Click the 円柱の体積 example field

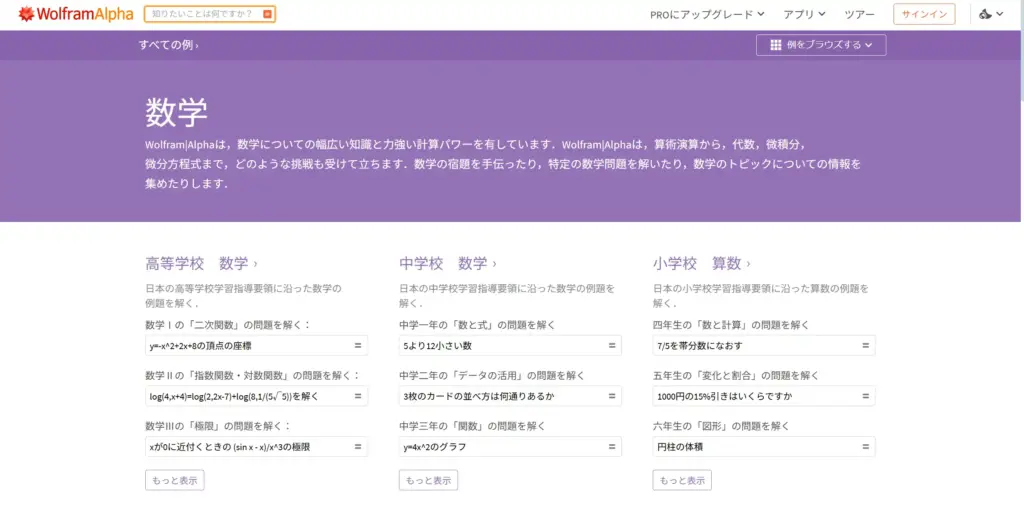(x=764, y=447)
